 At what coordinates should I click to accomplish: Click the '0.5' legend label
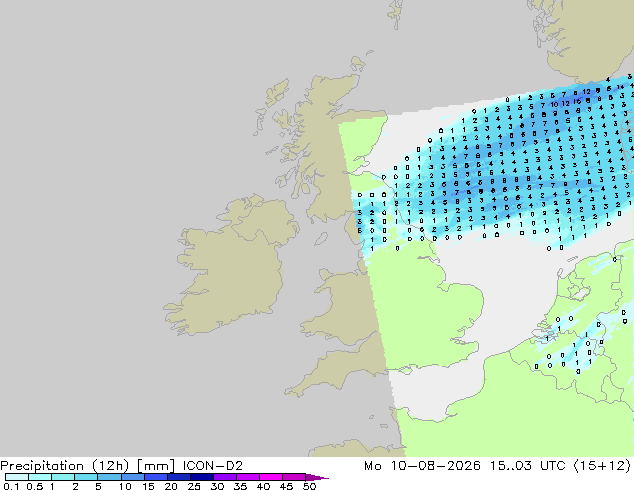(34, 486)
